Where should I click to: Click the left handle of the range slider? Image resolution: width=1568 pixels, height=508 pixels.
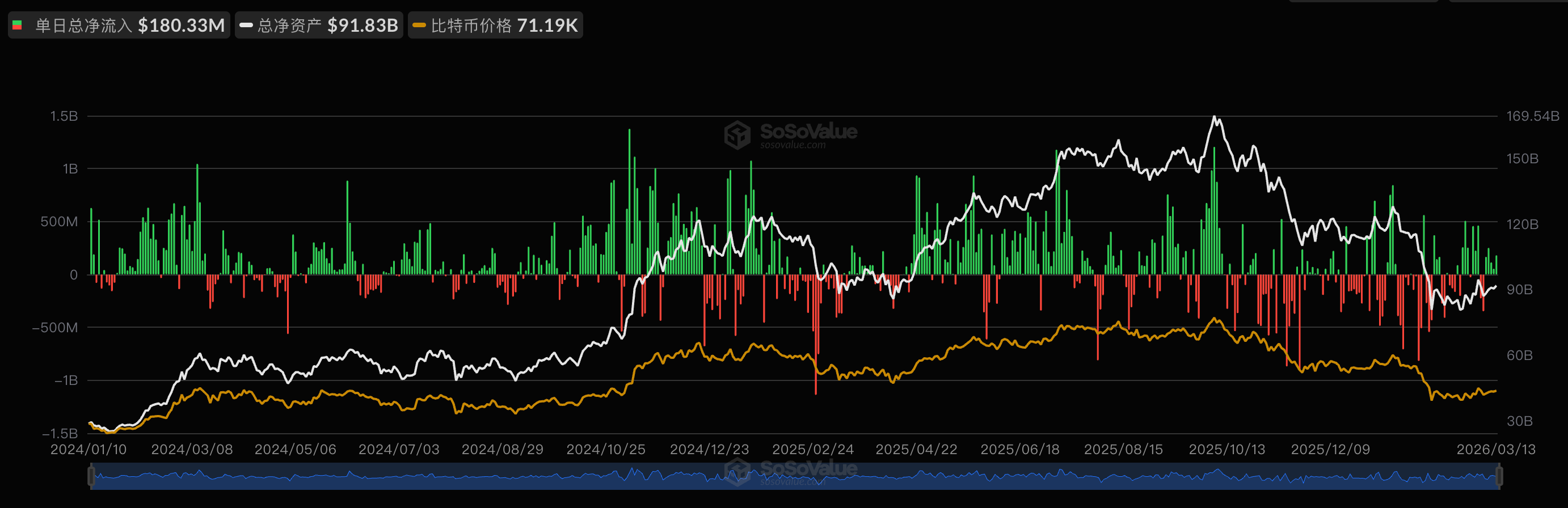[92, 476]
